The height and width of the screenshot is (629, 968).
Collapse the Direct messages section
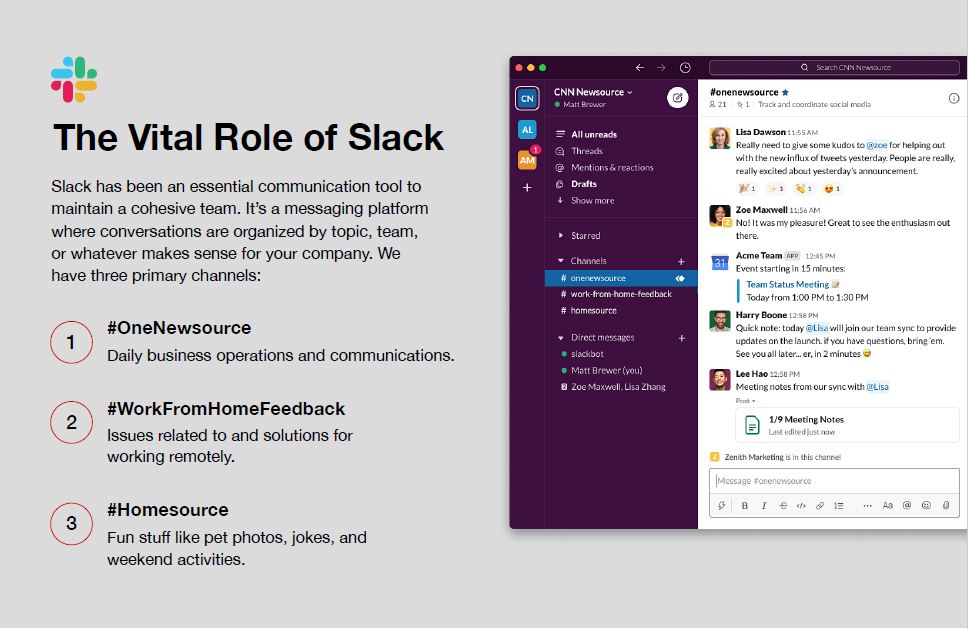click(x=561, y=338)
